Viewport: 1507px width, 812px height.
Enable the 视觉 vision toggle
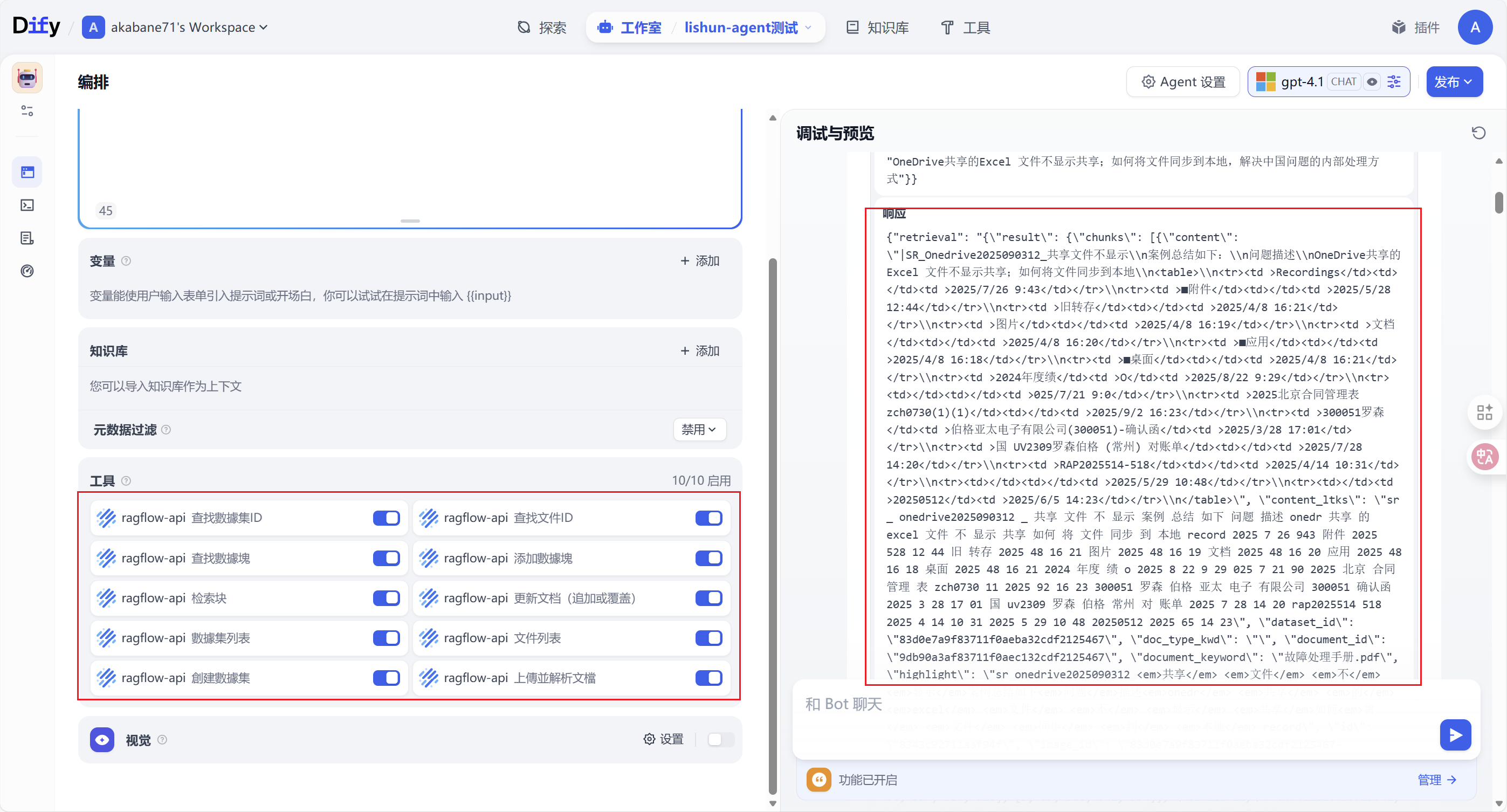coord(720,739)
